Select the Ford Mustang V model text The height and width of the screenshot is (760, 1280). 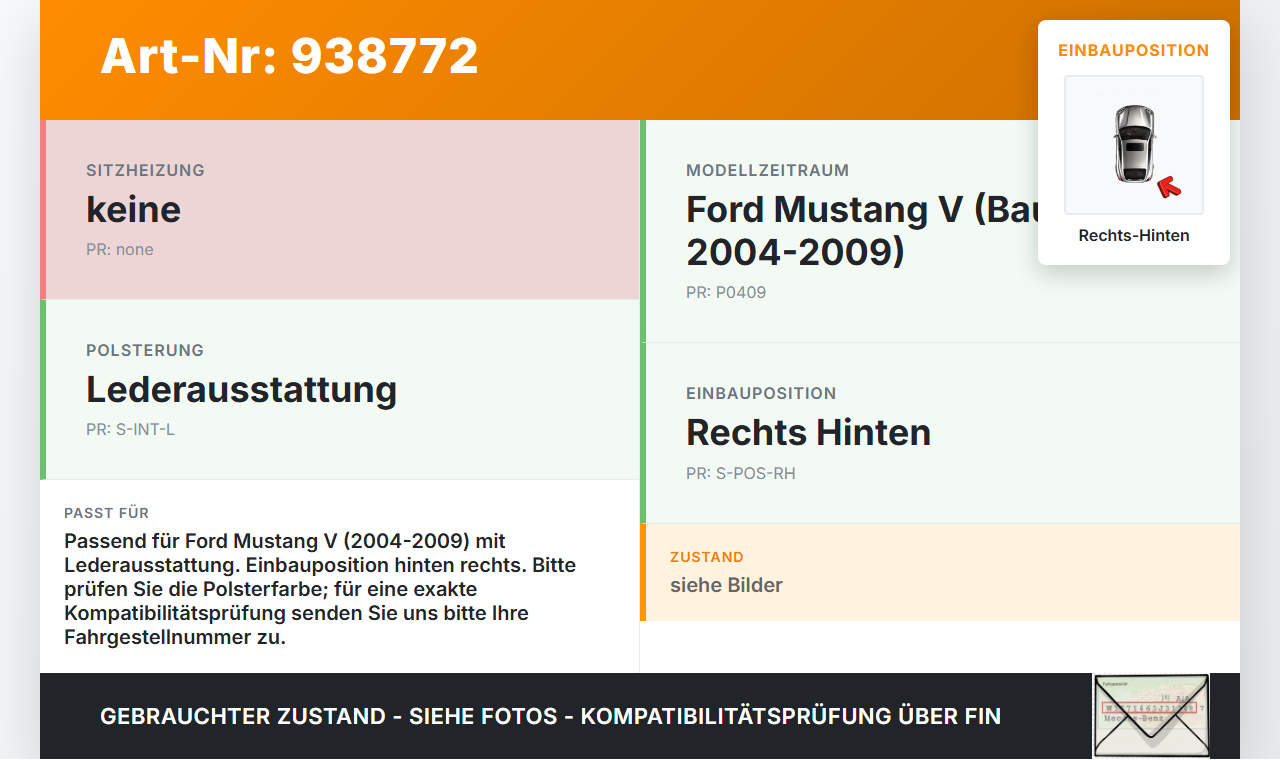click(862, 230)
